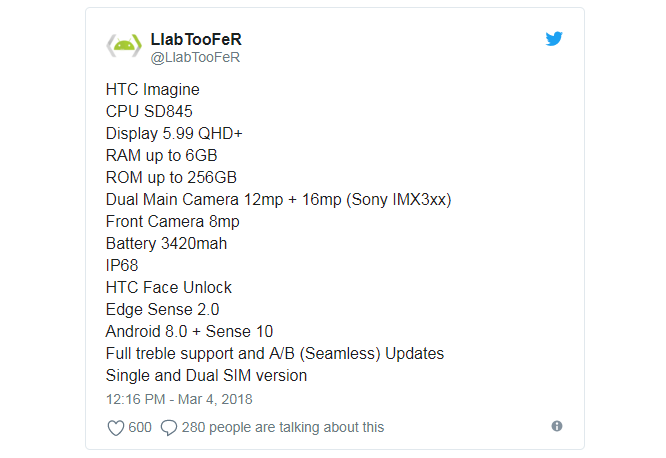
Task: Click the 'CPU SD845' line
Action: (149, 111)
